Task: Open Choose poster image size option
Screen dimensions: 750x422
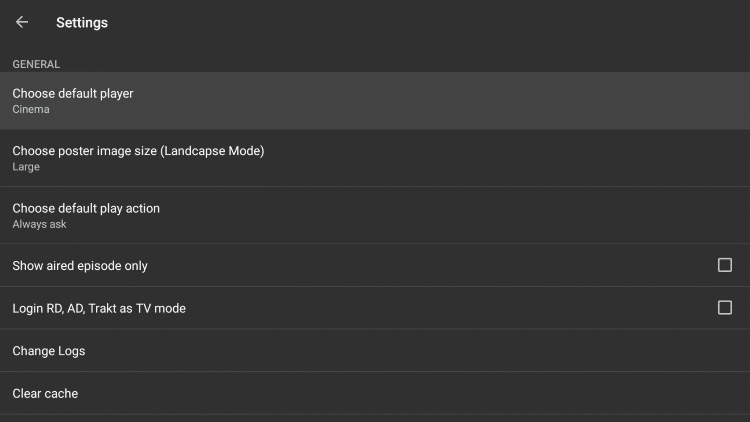Action: pyautogui.click(x=138, y=151)
